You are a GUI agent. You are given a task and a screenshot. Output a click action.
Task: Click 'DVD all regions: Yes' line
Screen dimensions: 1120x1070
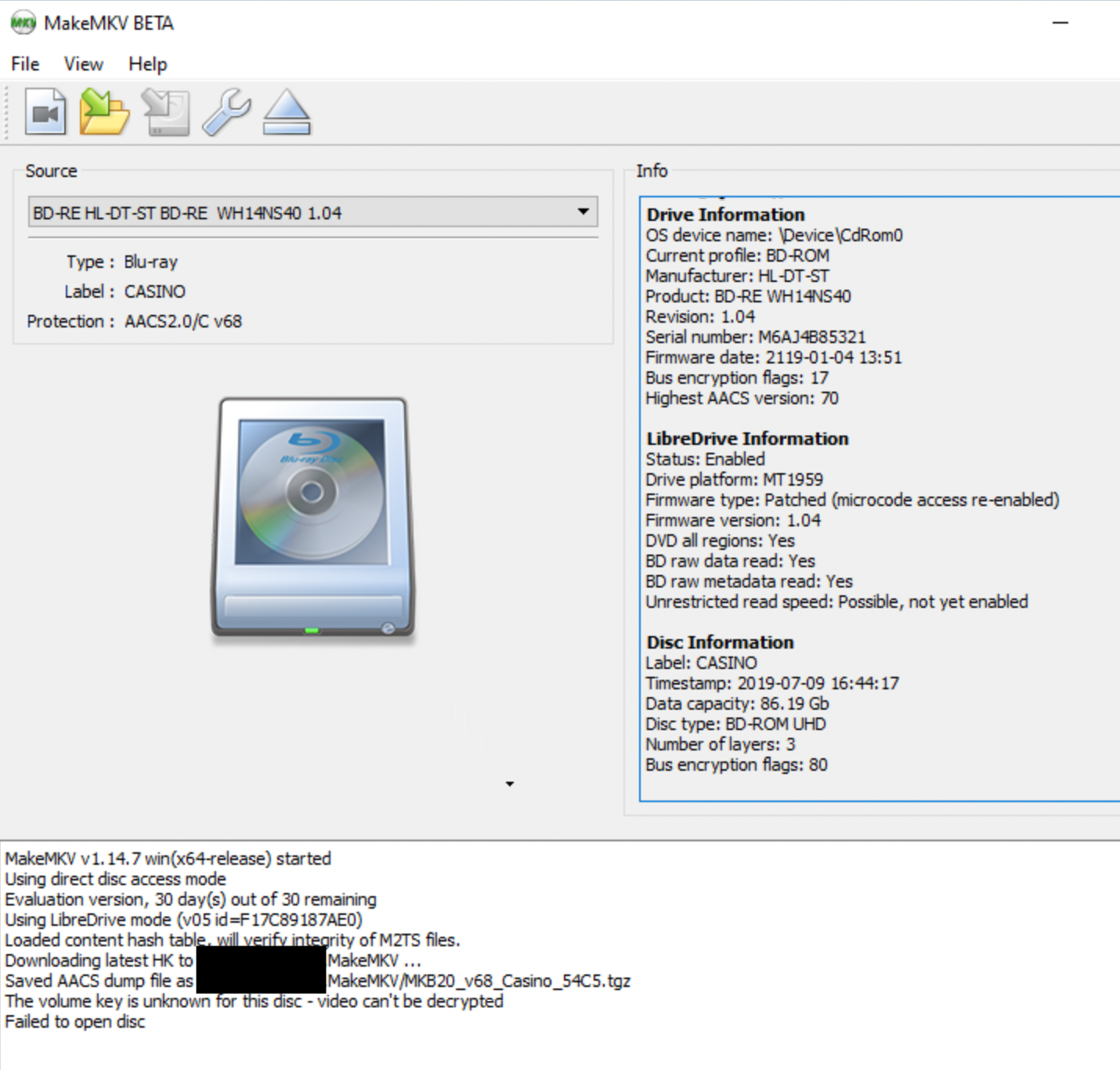click(720, 540)
